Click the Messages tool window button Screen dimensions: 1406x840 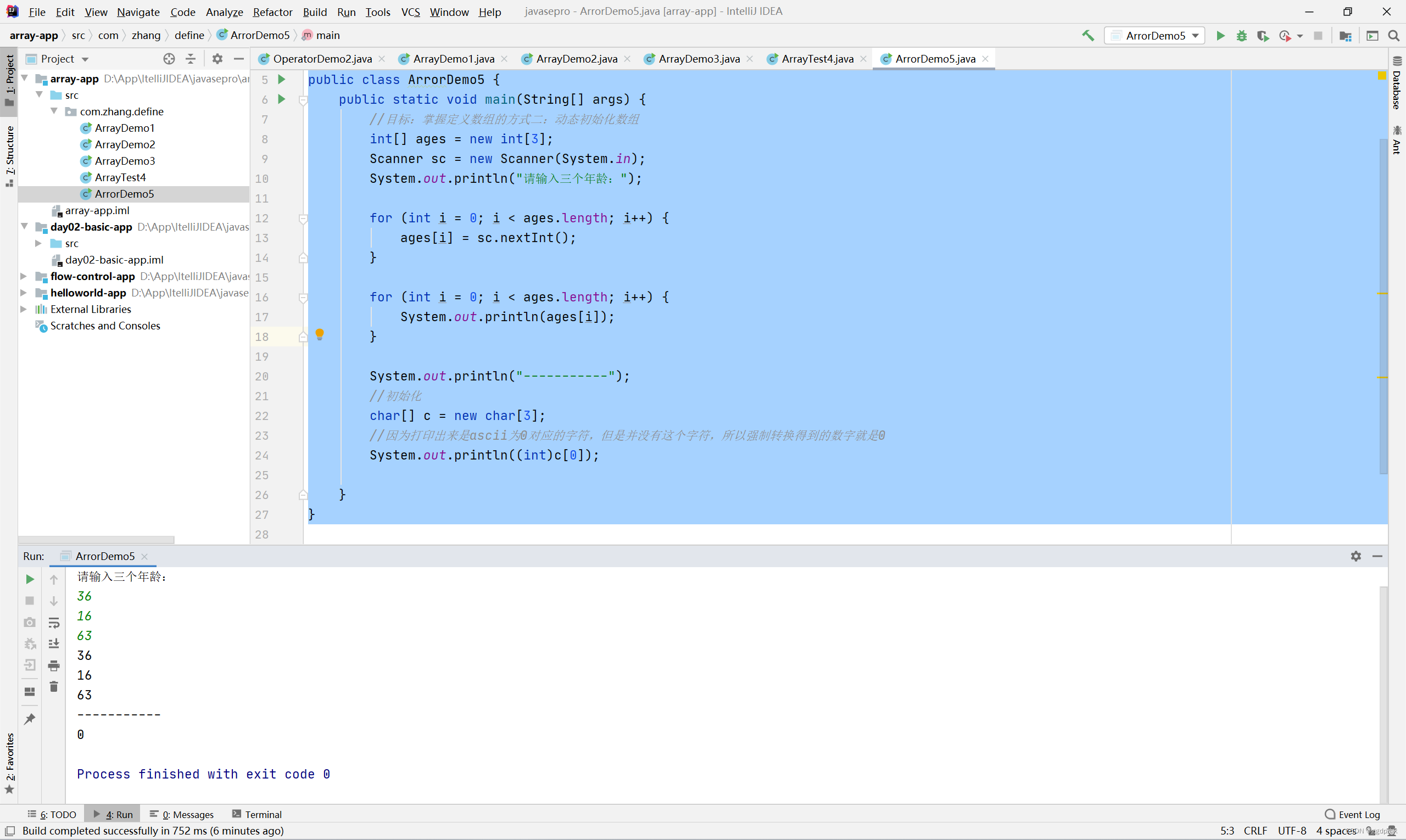coord(182,815)
